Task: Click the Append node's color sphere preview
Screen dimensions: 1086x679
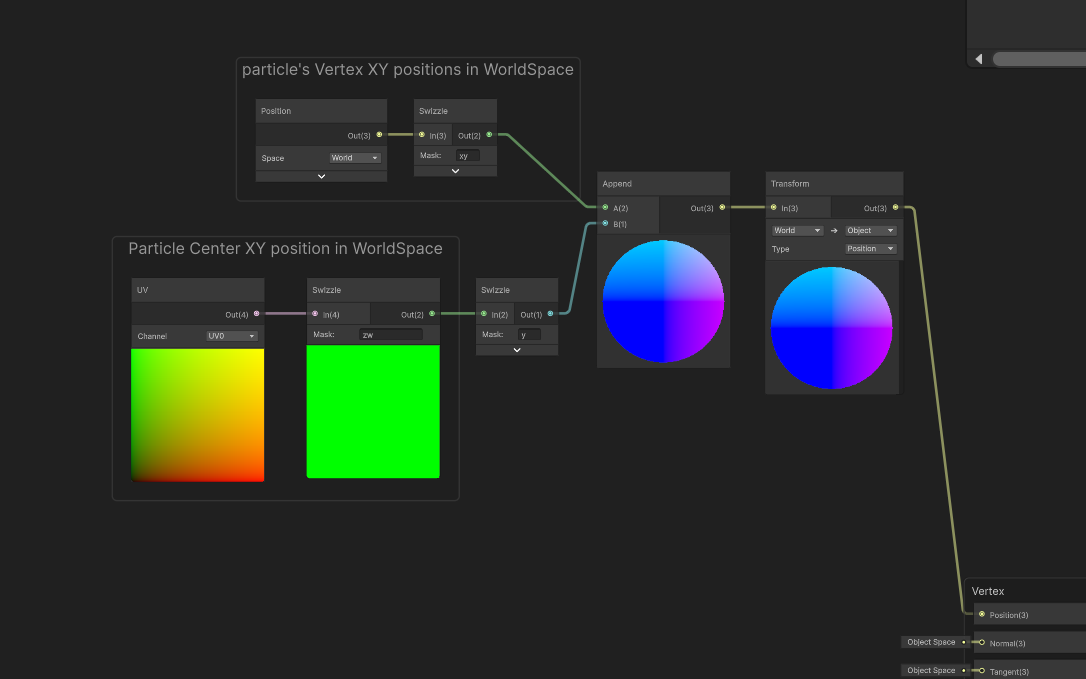Action: tap(663, 300)
